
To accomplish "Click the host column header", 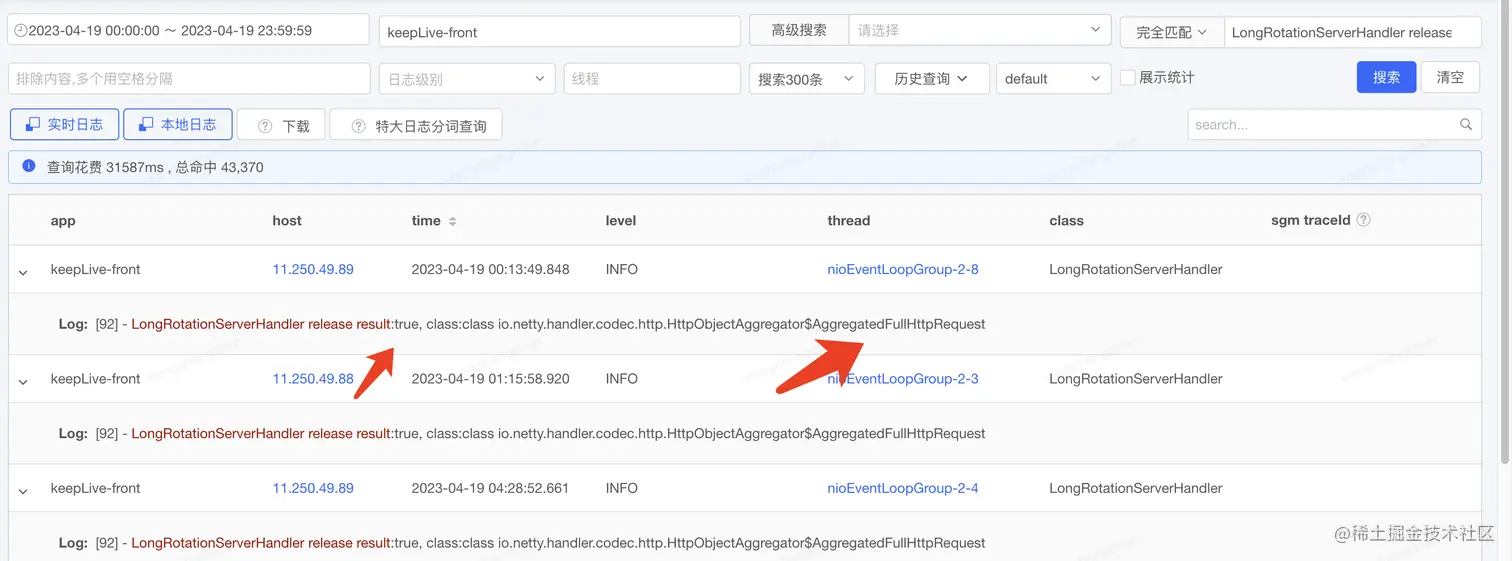I will coord(287,221).
